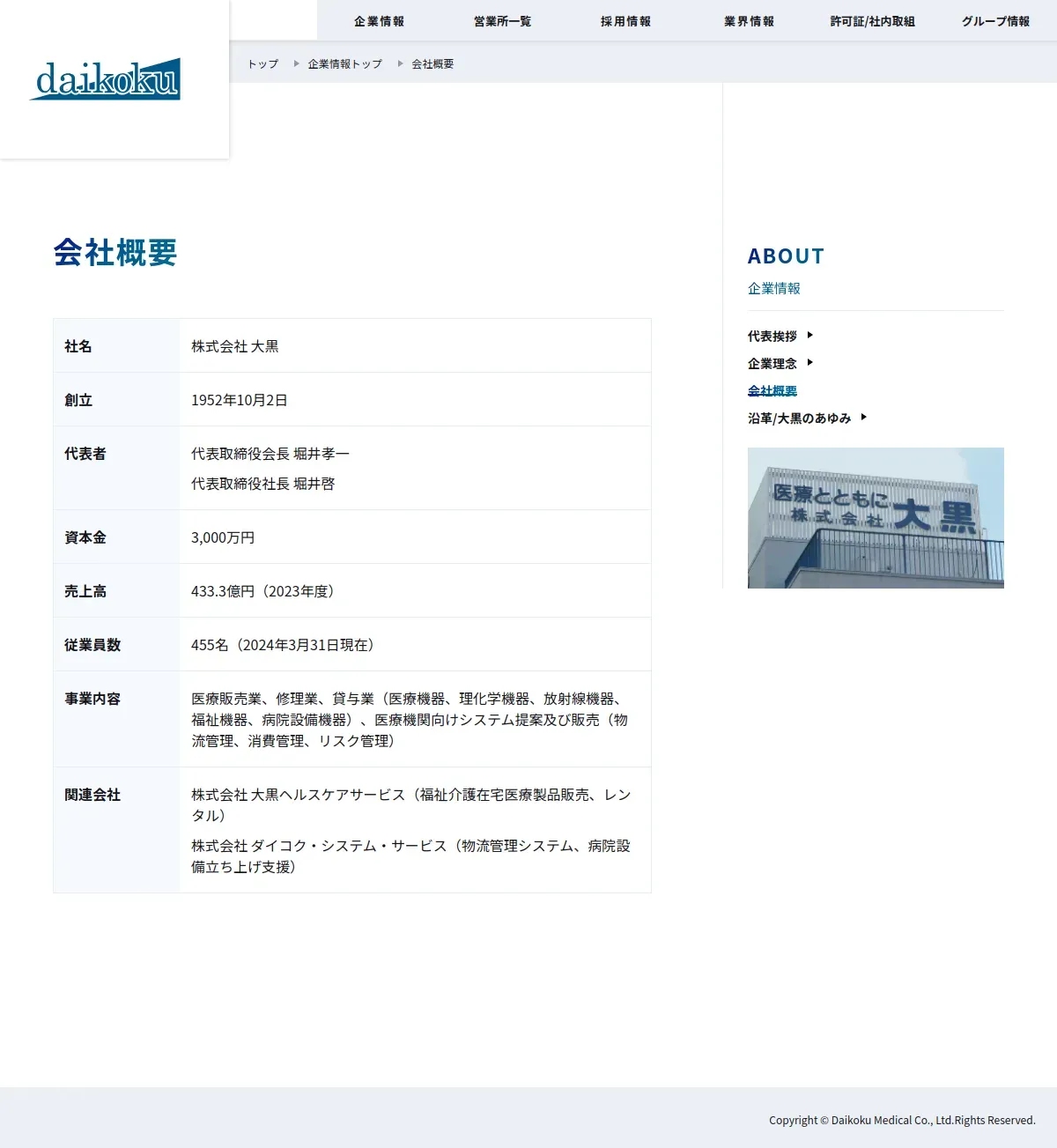Open the 営業所一覧 menu
The width and height of the screenshot is (1057, 1148).
click(x=502, y=21)
